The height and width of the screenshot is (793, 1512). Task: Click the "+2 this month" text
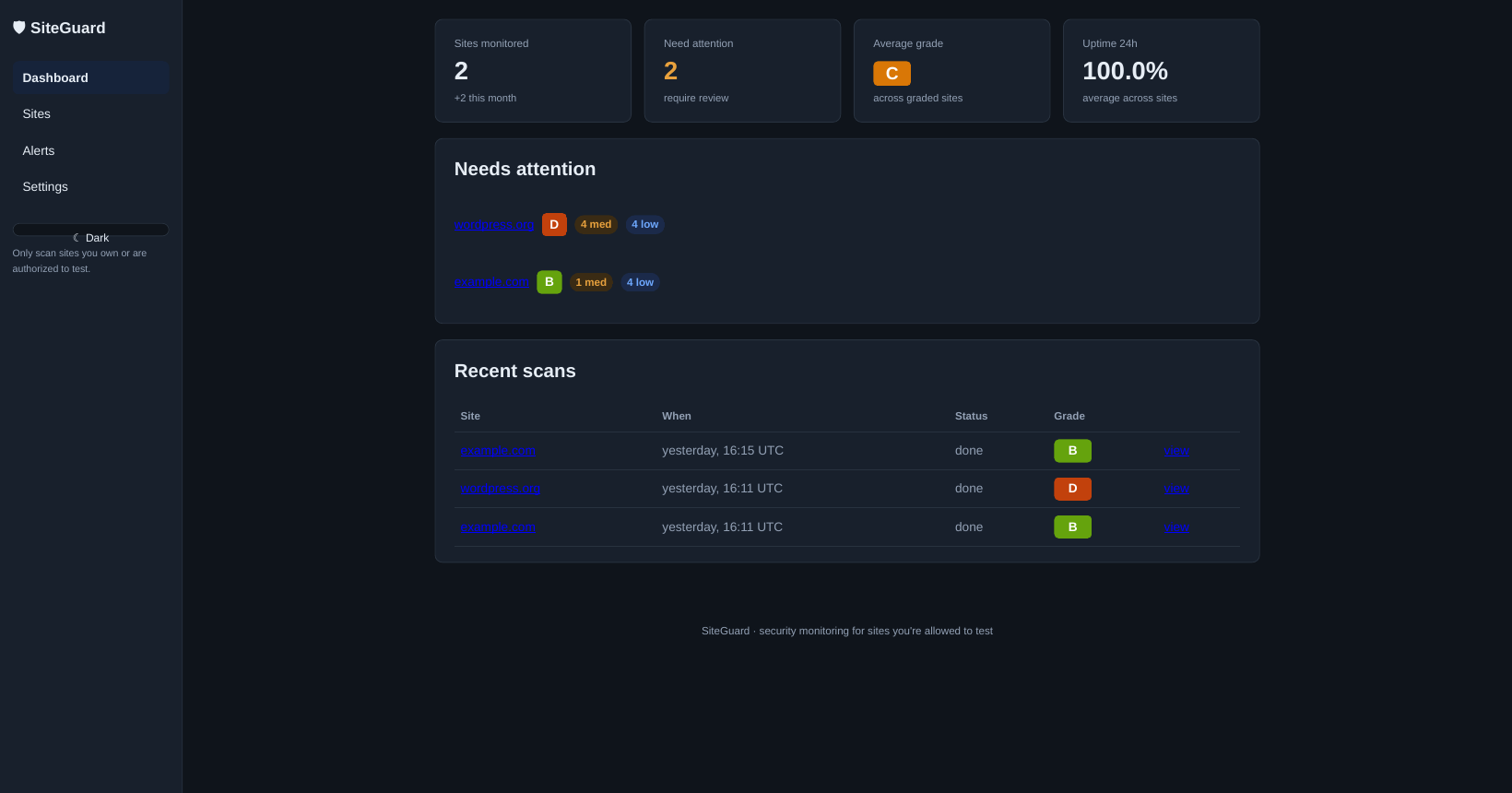pyautogui.click(x=485, y=98)
